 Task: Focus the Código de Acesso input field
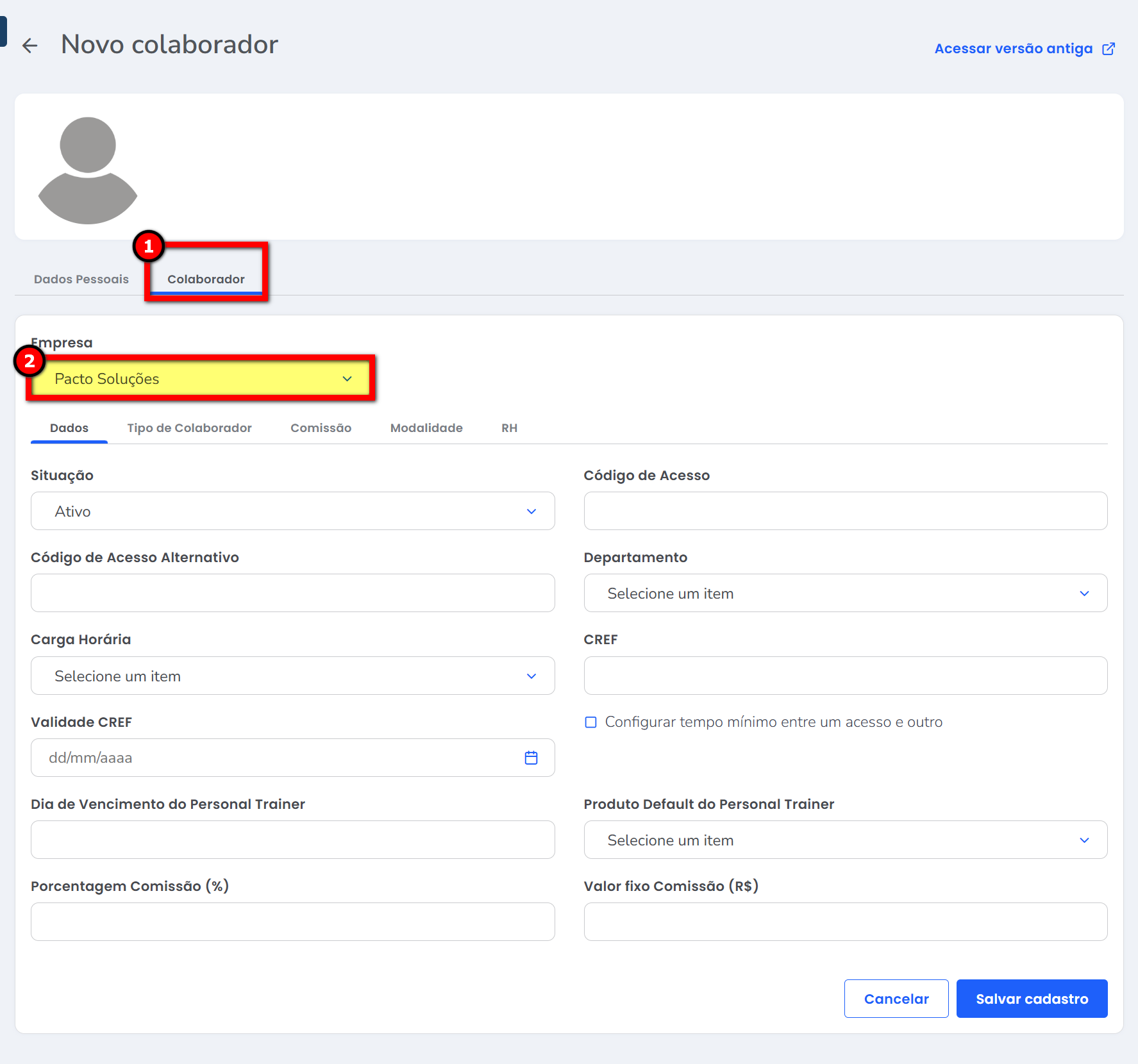pyautogui.click(x=845, y=511)
